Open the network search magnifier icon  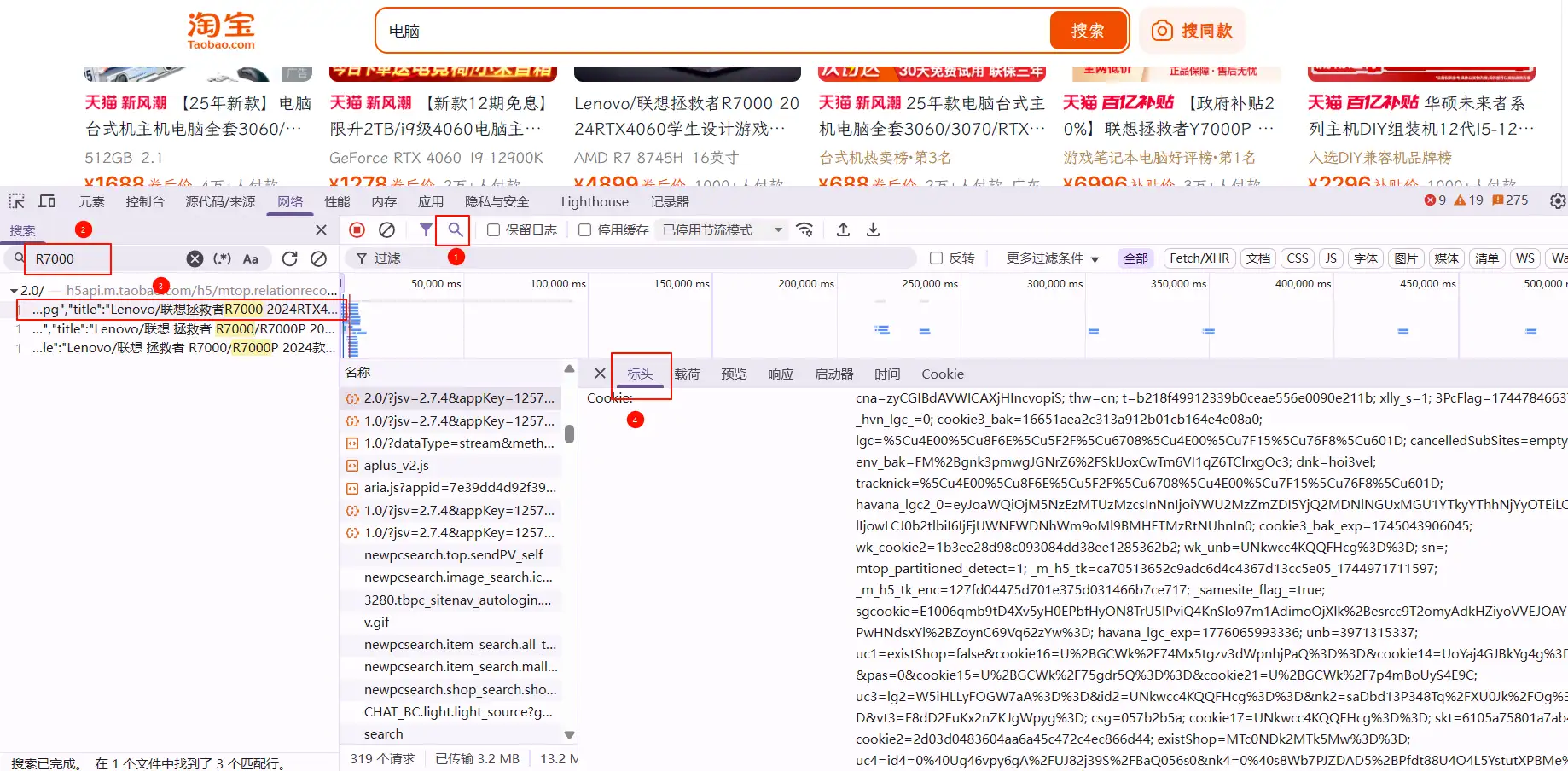[456, 229]
